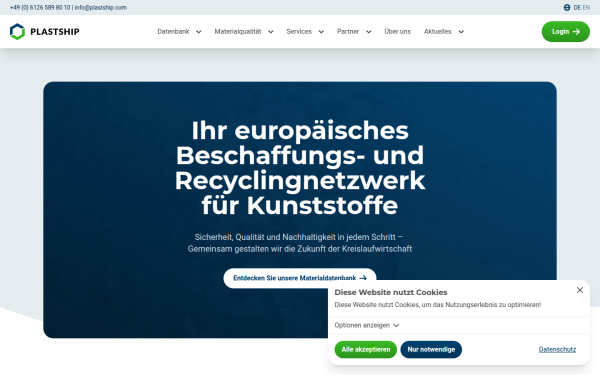This screenshot has height=375, width=600.
Task: Switch language to EN
Action: point(586,8)
